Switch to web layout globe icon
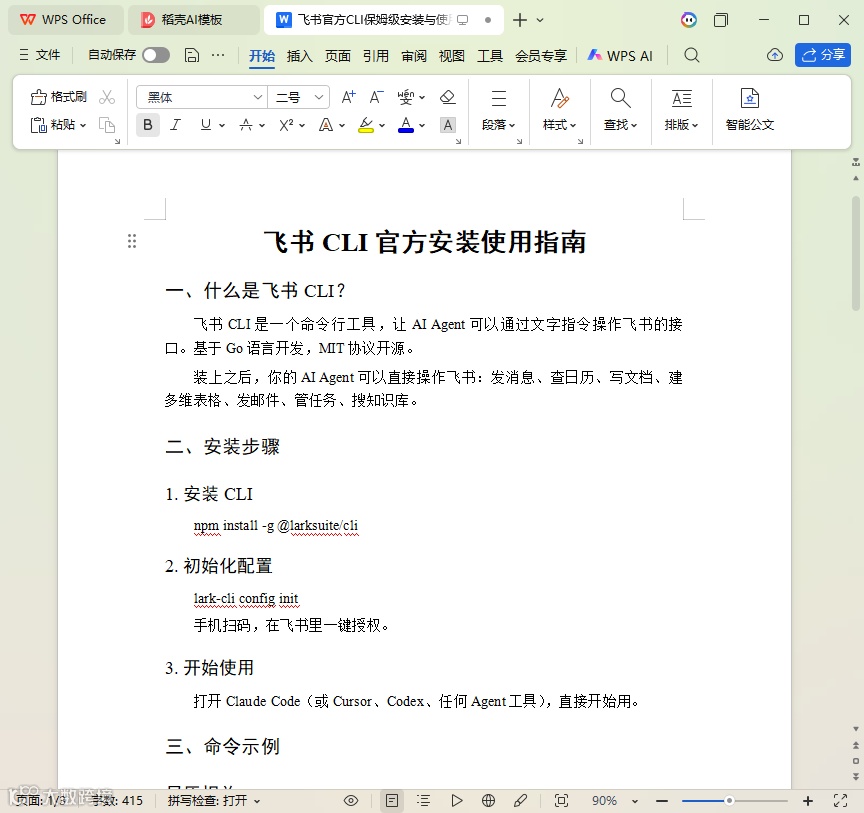 pos(488,800)
